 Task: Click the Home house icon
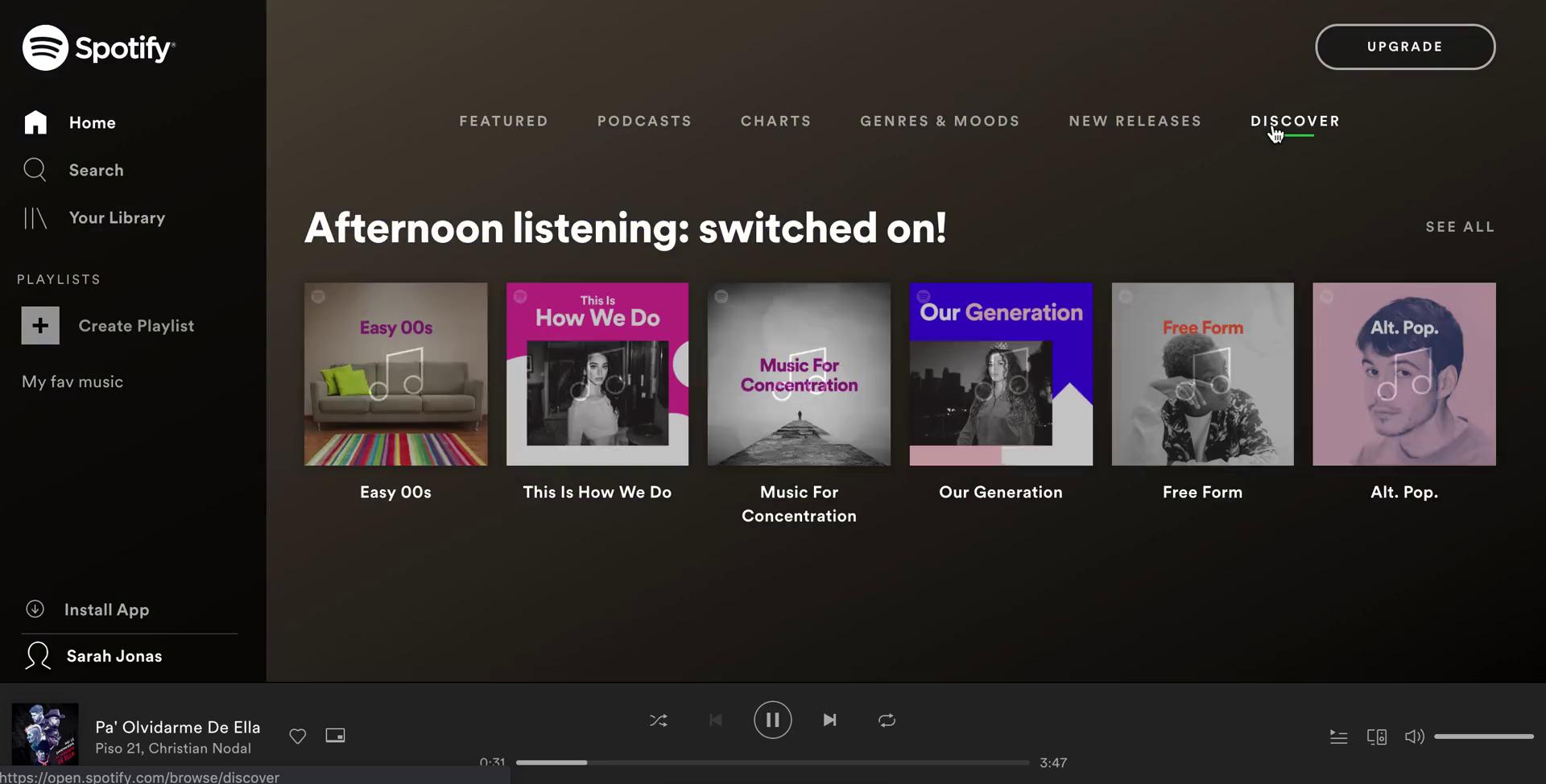click(x=35, y=122)
